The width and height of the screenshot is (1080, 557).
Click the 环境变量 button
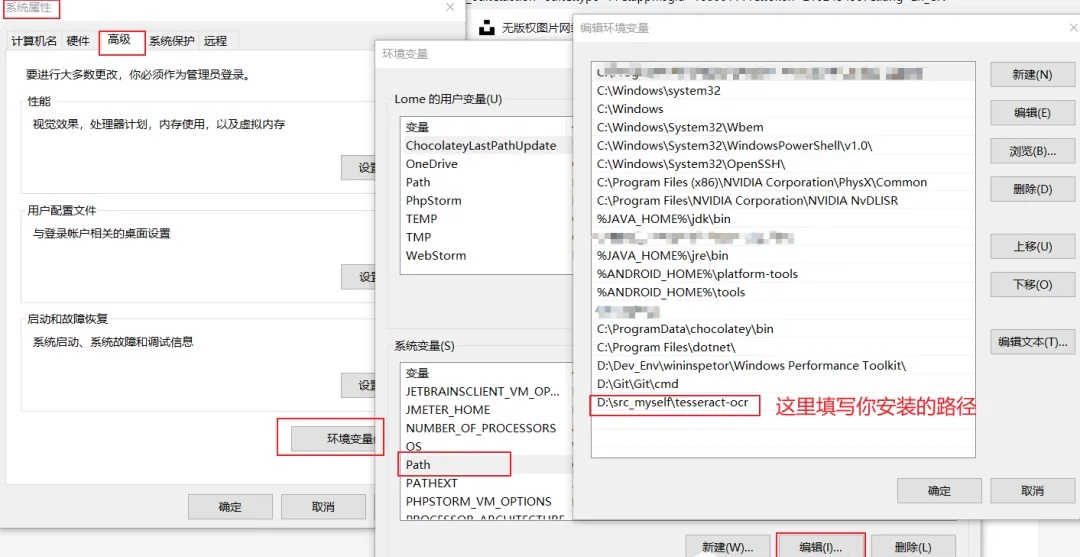336,439
